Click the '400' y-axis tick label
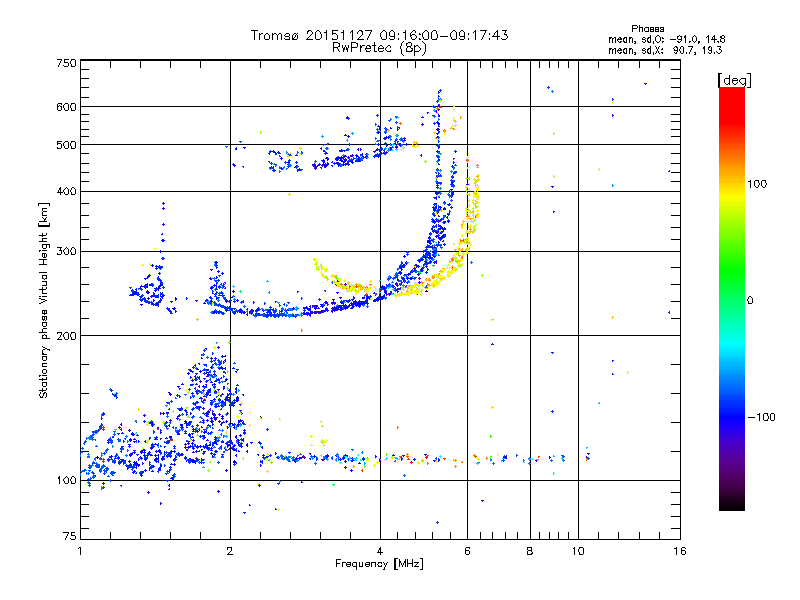The image size is (800, 600). [x=66, y=192]
